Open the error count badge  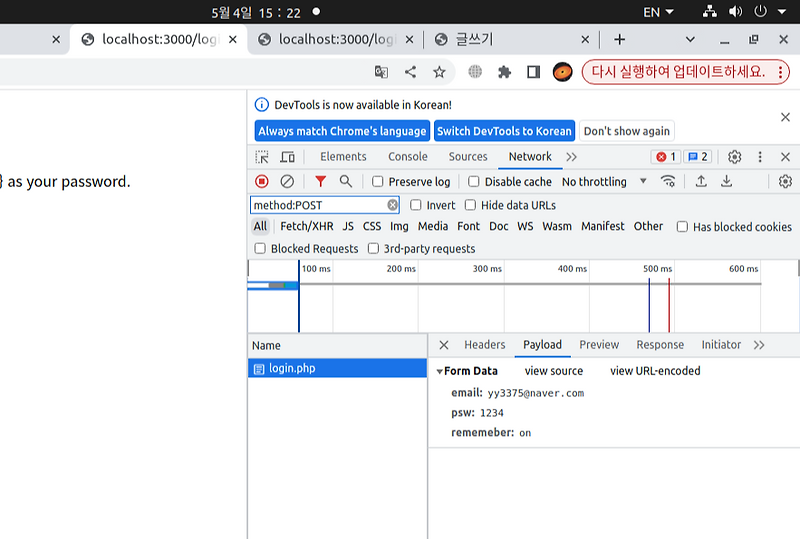(666, 157)
